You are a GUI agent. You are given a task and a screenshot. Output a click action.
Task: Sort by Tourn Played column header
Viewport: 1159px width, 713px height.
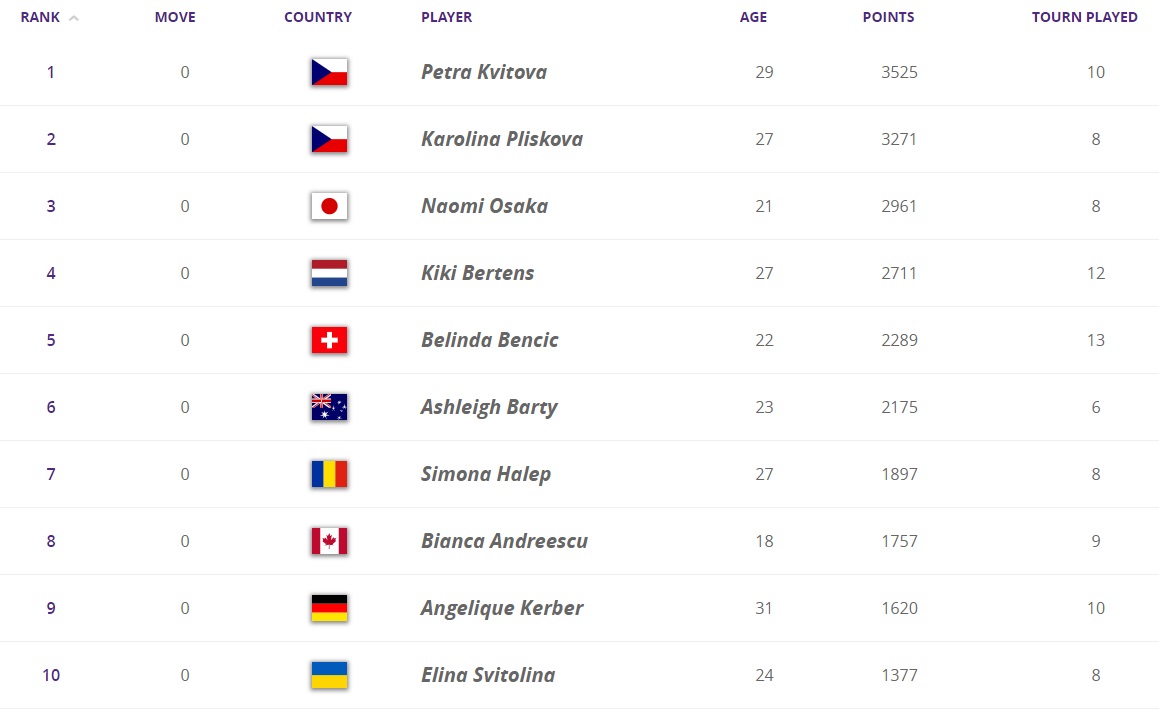click(1084, 17)
